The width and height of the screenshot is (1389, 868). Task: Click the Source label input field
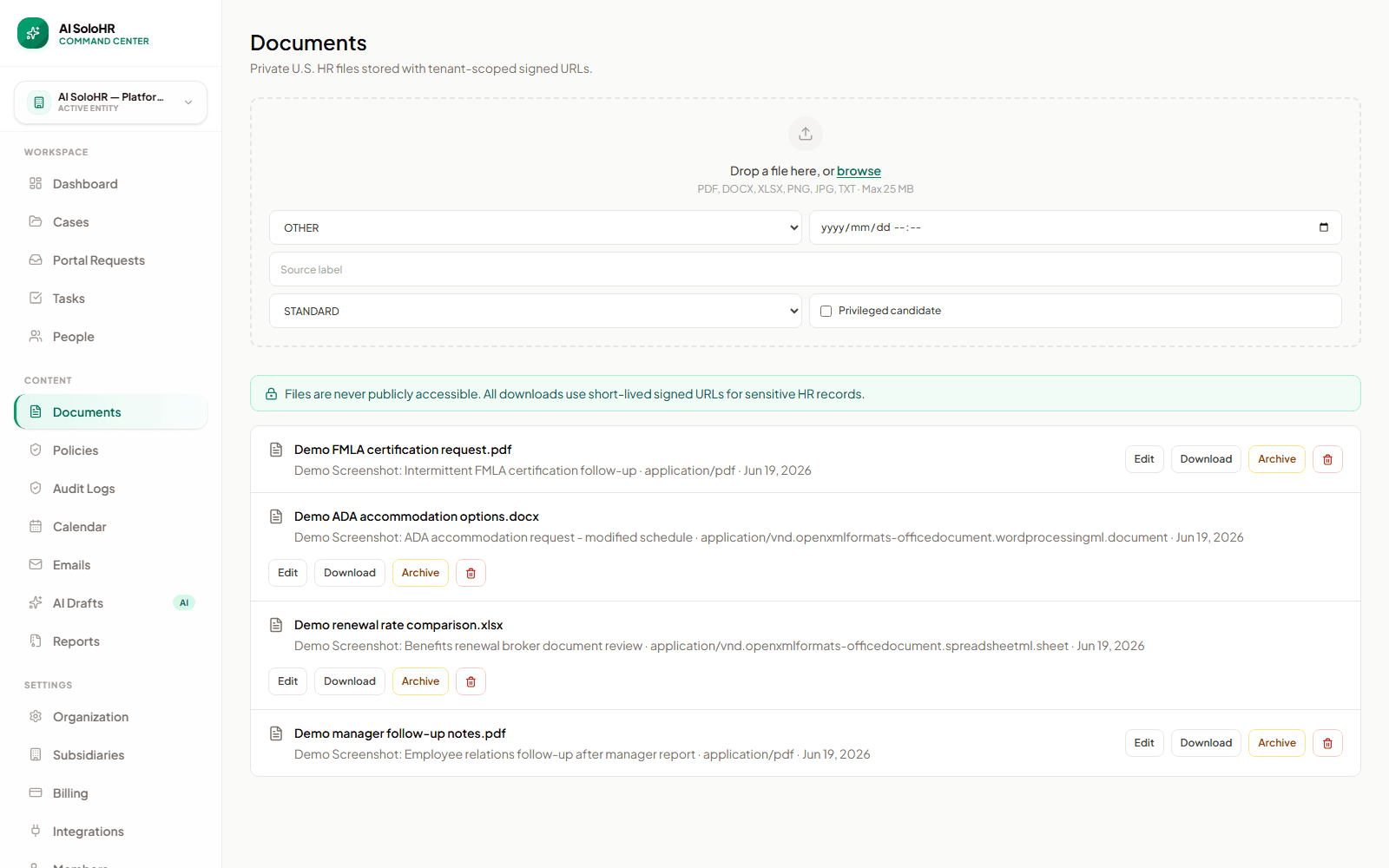point(806,269)
